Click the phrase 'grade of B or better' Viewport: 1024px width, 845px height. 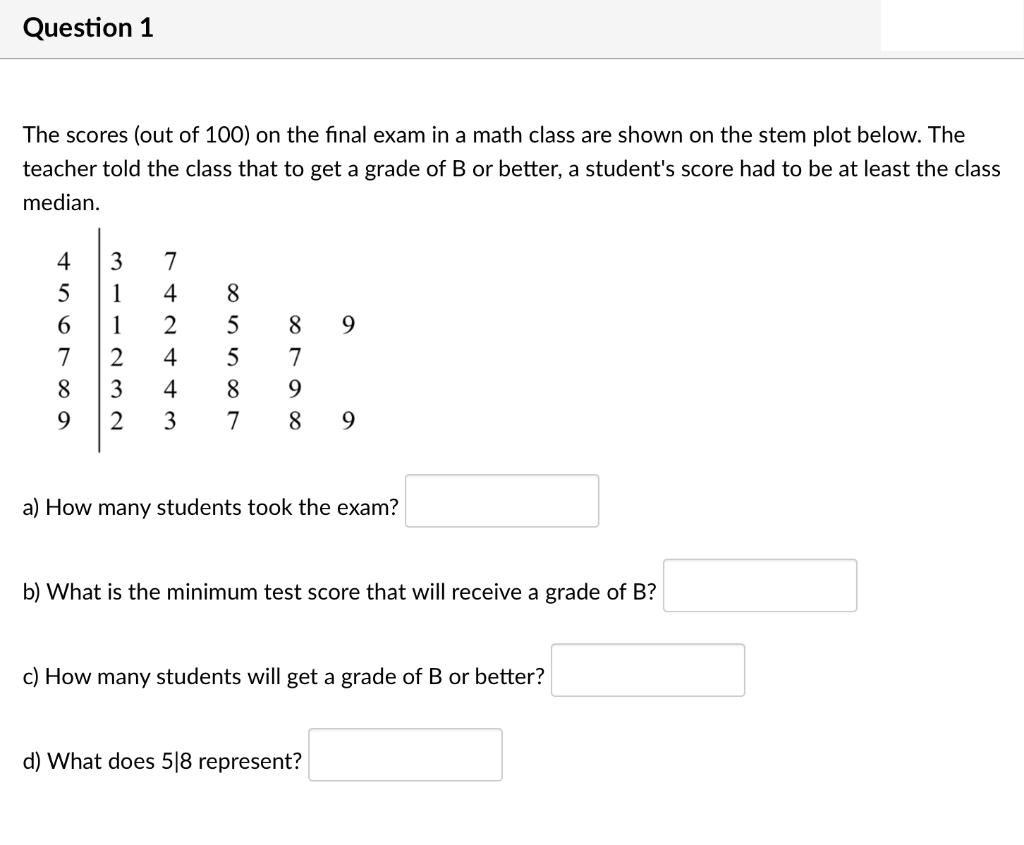pos(433,677)
